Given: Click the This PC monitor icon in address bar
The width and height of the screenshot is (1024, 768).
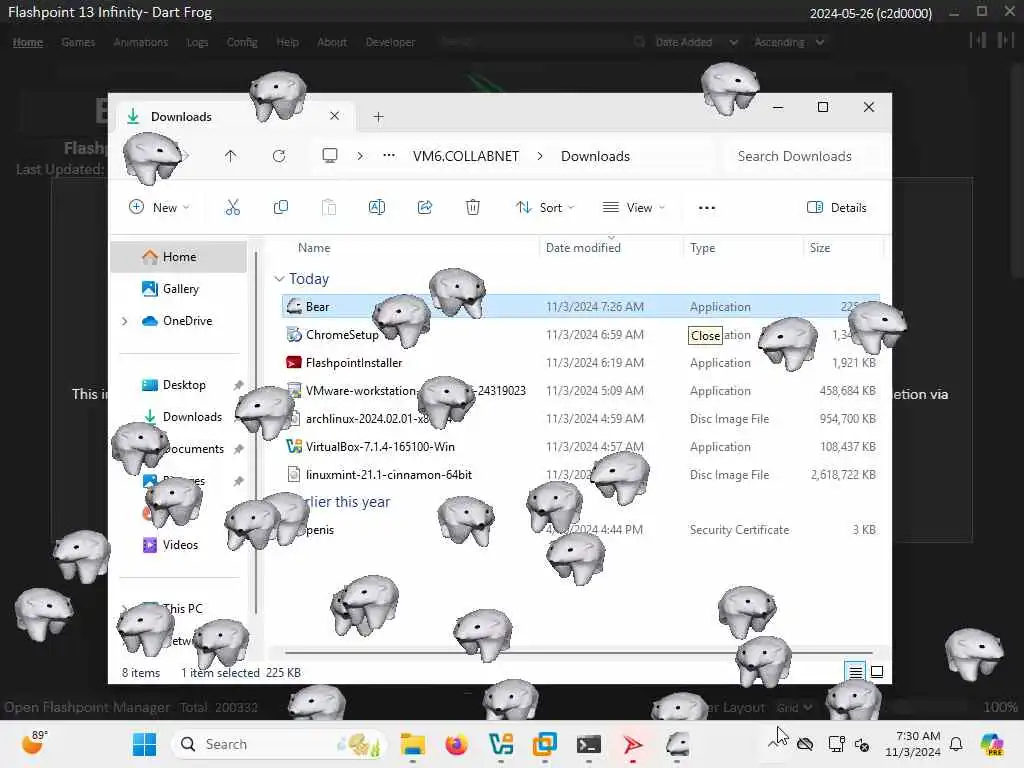Looking at the screenshot, I should [330, 156].
